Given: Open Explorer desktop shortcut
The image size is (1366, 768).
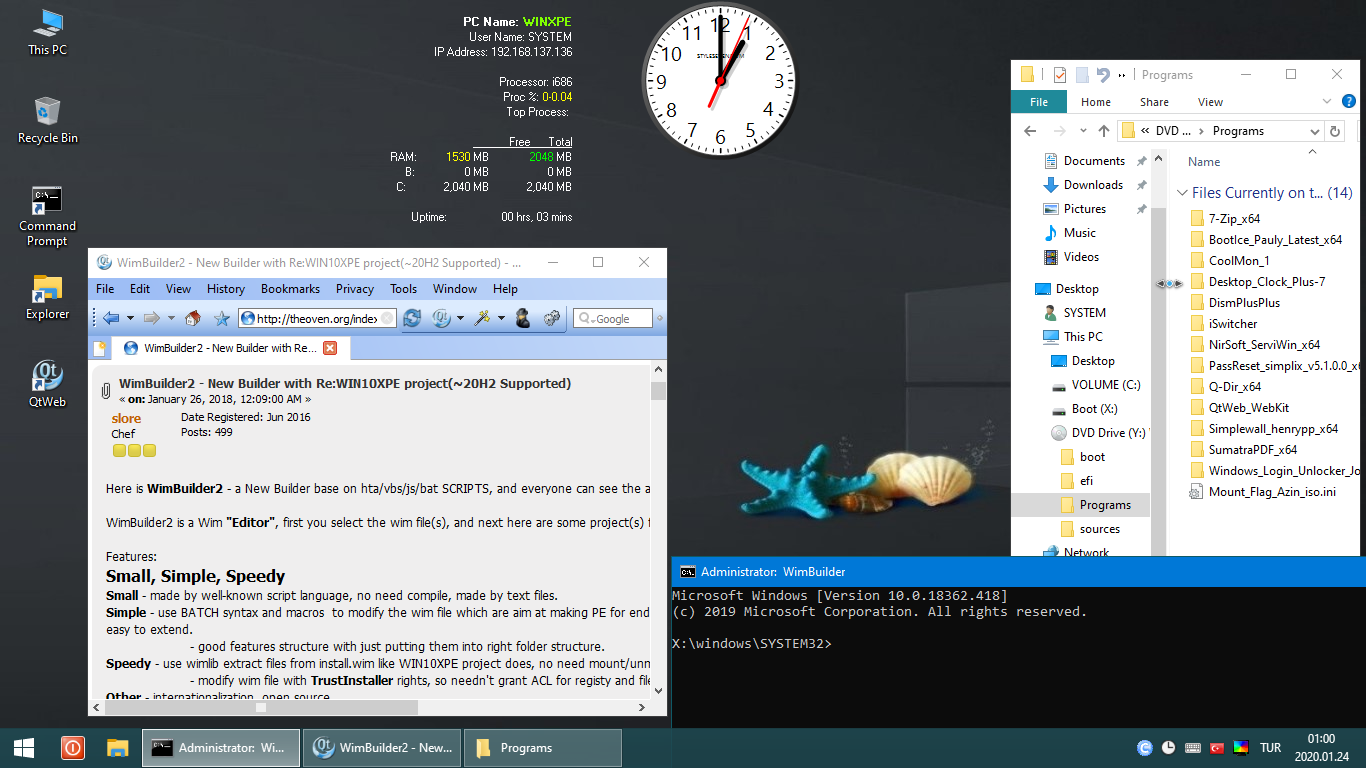Looking at the screenshot, I should (x=47, y=297).
